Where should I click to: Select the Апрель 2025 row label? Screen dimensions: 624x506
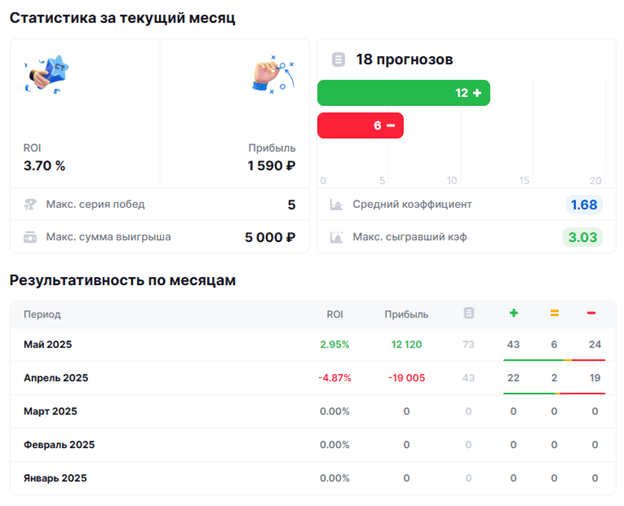(x=56, y=378)
